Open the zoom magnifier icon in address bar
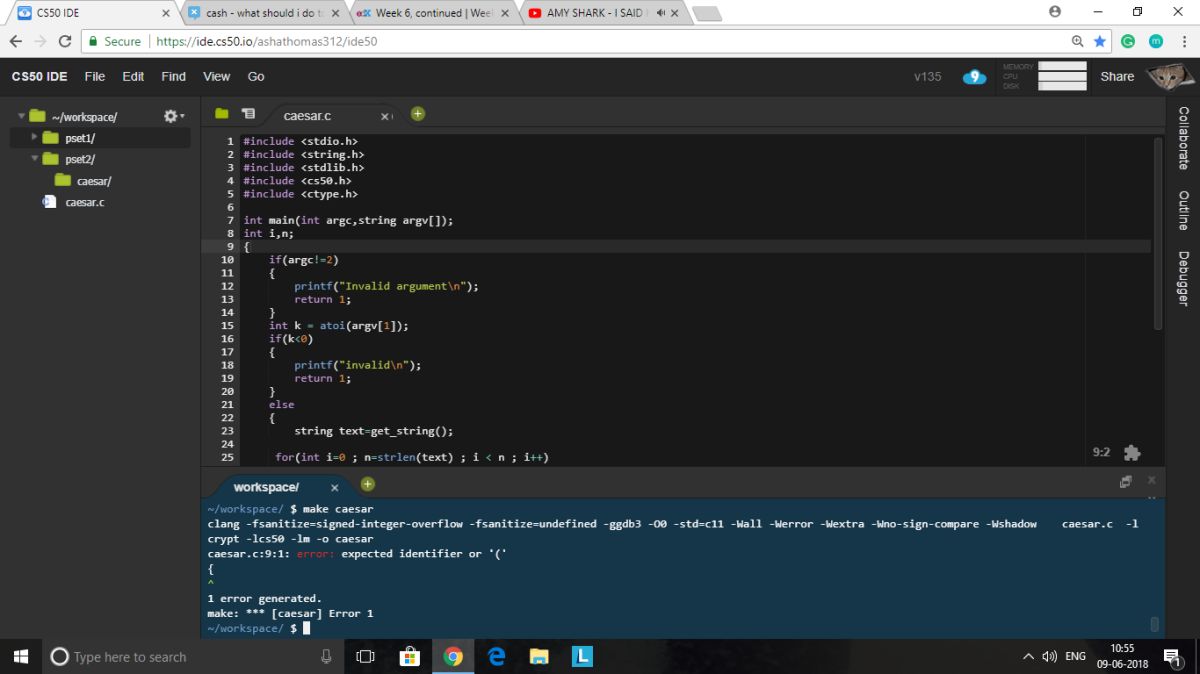1200x674 pixels. pyautogui.click(x=1077, y=41)
